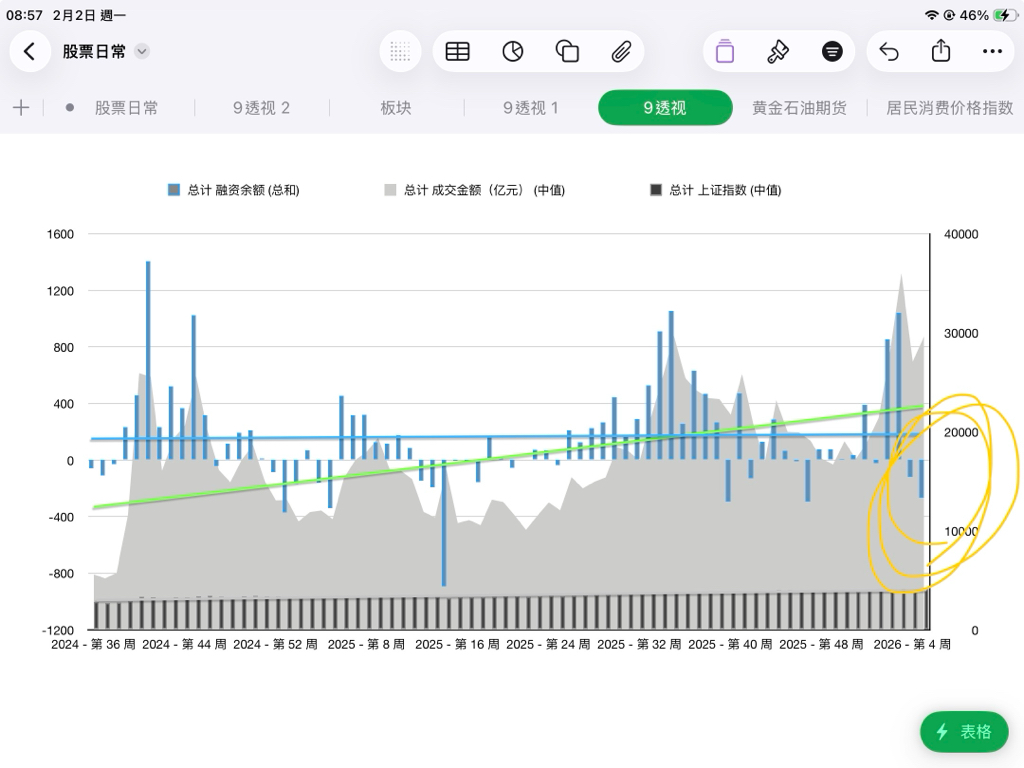Expand the More options ellipsis menu
Image resolution: width=1024 pixels, height=768 pixels.
pos(992,52)
